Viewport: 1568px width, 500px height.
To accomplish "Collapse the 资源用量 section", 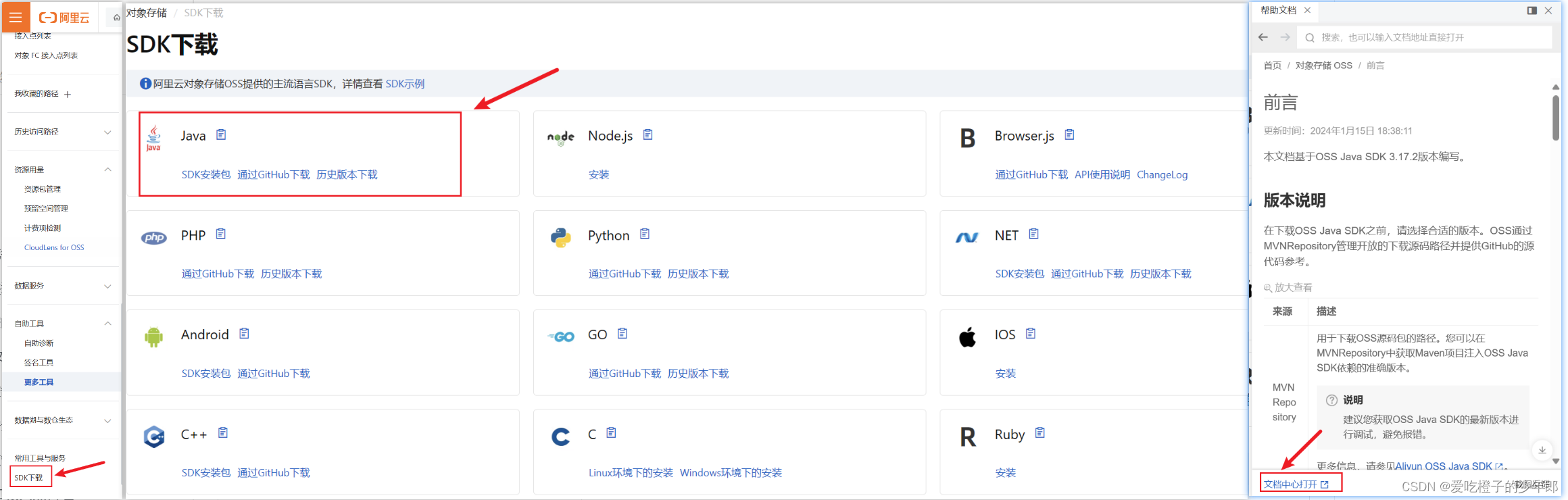I will click(107, 170).
